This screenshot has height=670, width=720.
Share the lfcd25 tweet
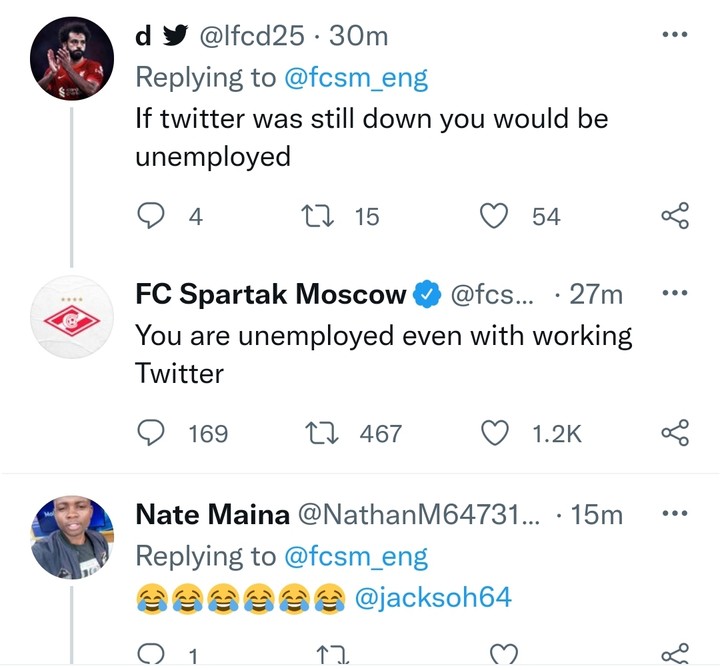pos(675,216)
